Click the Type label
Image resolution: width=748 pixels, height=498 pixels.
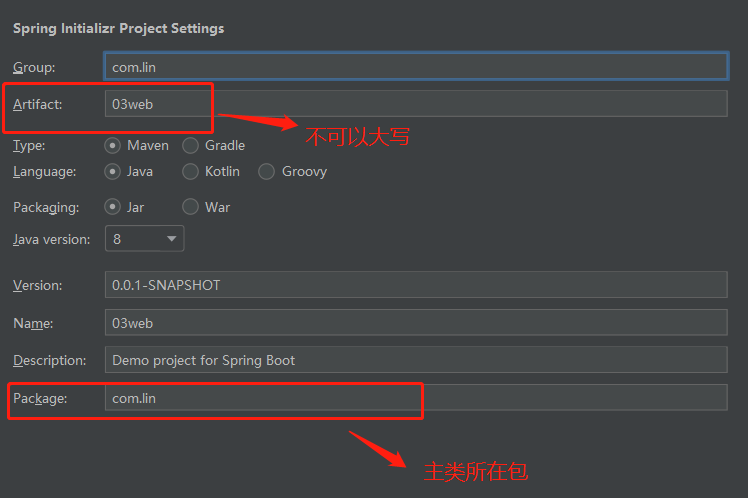coord(29,145)
